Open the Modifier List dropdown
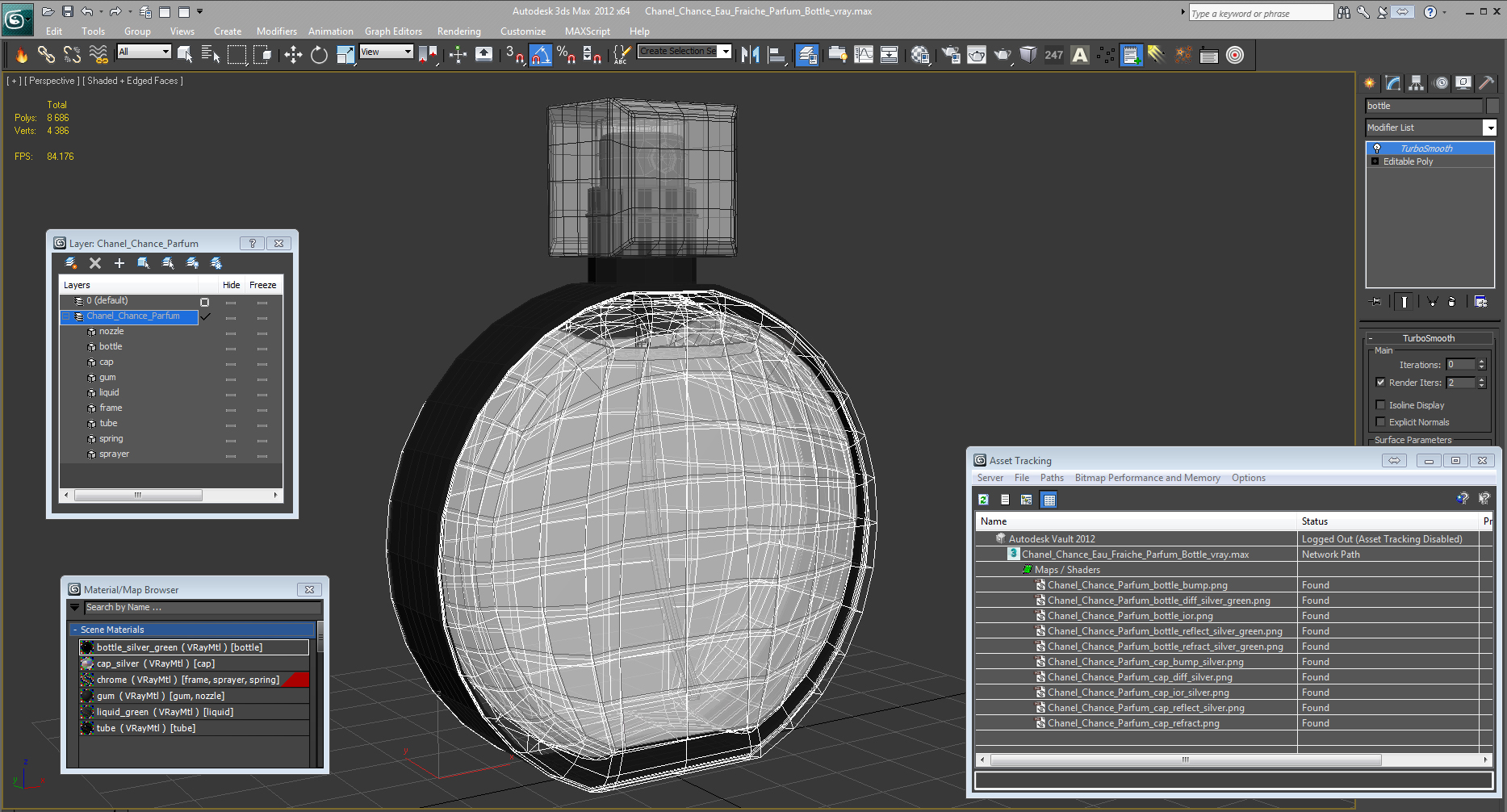The image size is (1507, 812). (1490, 128)
